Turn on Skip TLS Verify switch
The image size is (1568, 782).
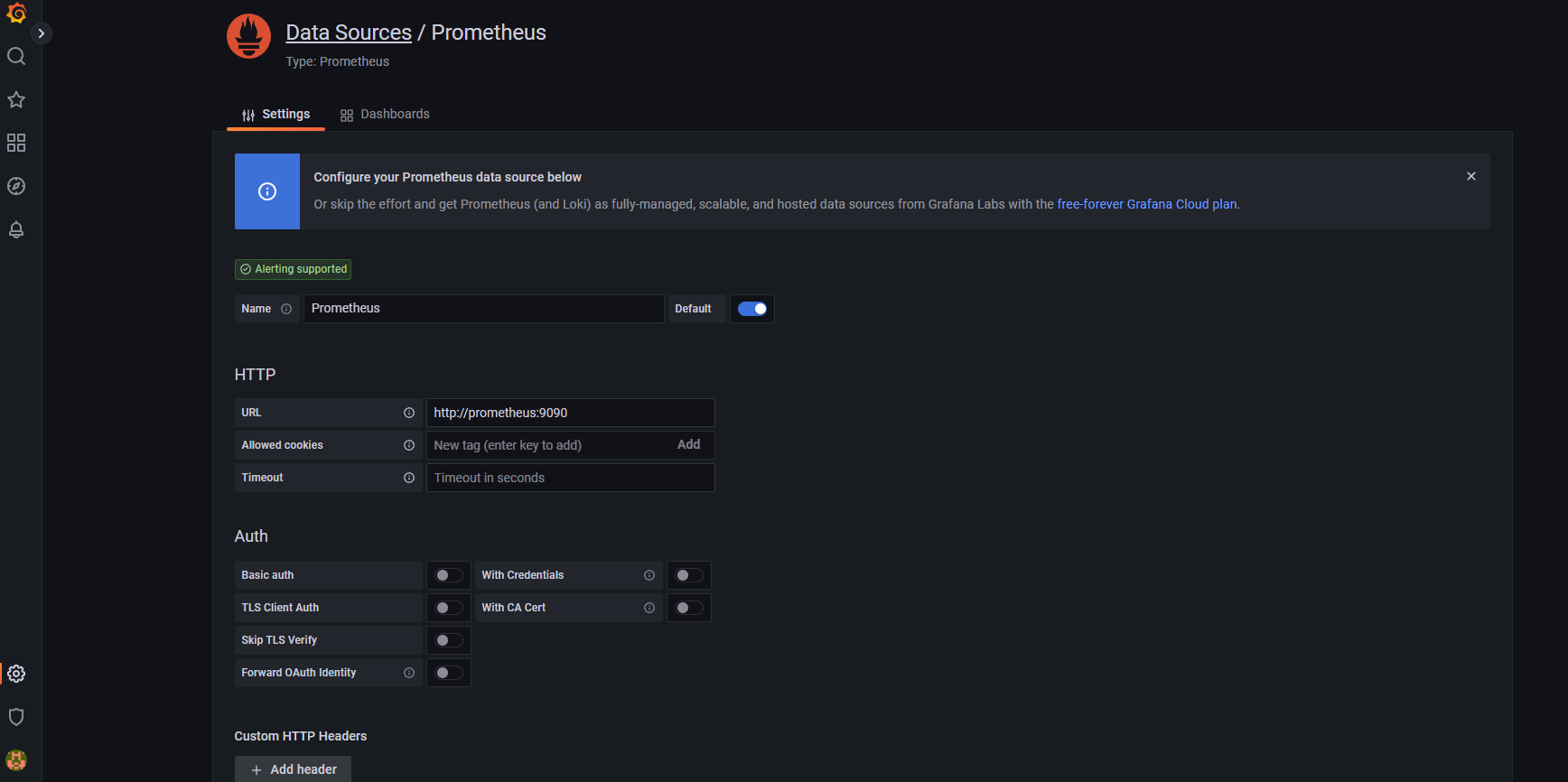pos(449,640)
